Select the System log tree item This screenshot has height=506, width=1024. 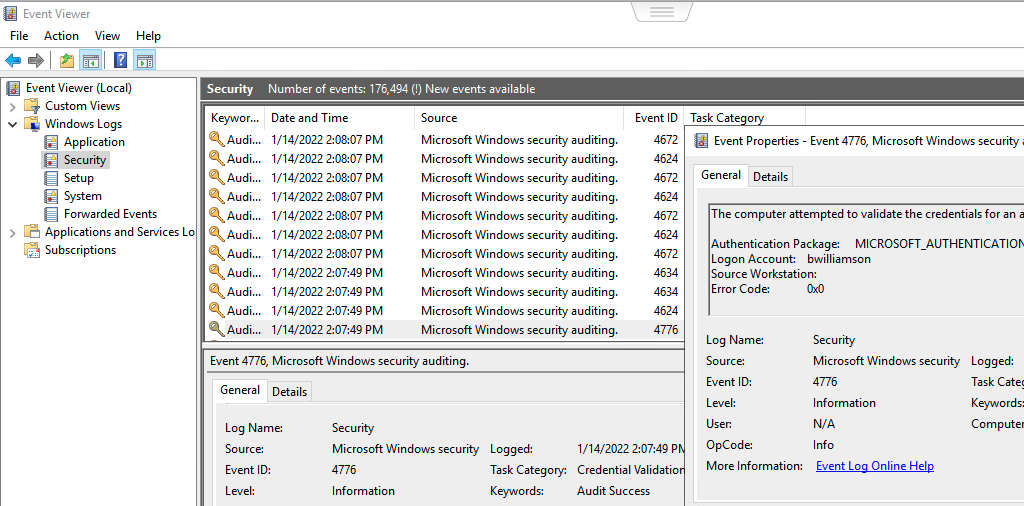82,196
